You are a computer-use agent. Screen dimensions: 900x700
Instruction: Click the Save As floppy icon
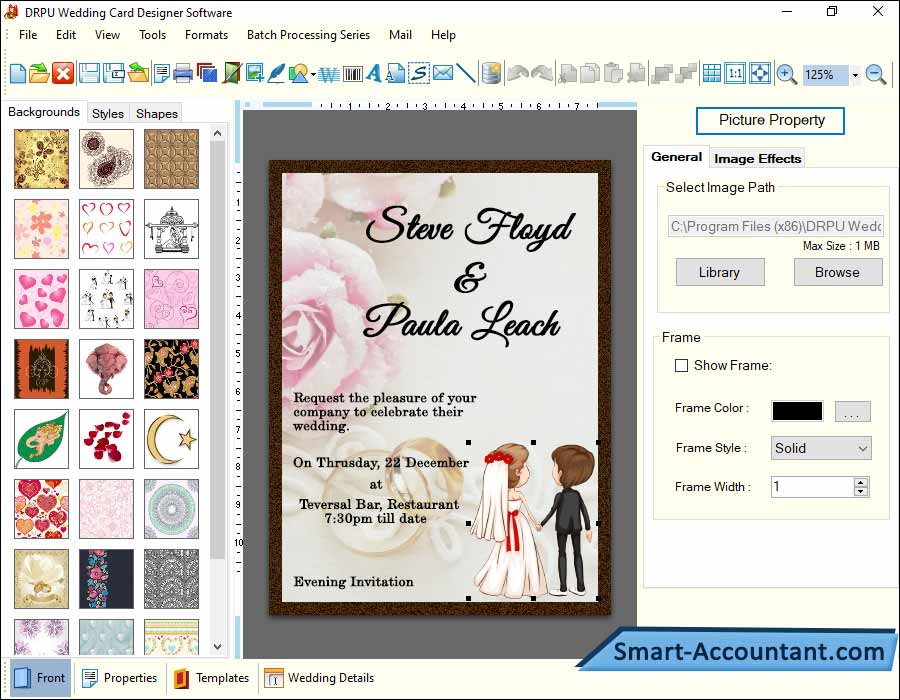click(114, 74)
